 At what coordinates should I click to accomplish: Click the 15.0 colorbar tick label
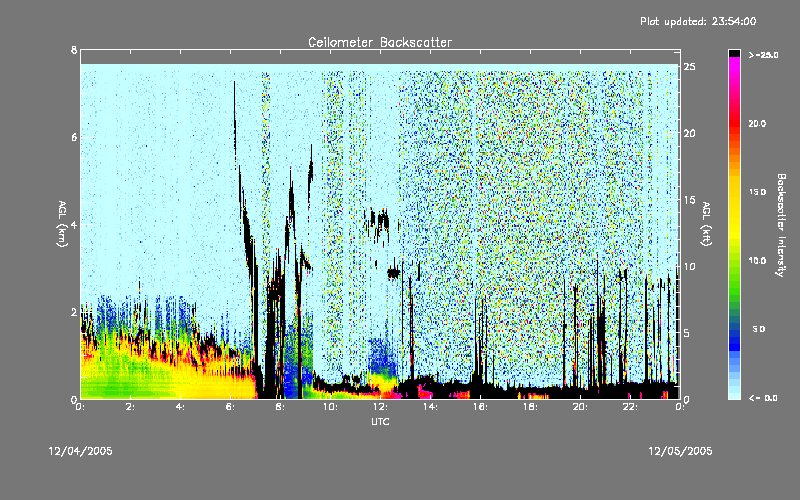pos(757,192)
